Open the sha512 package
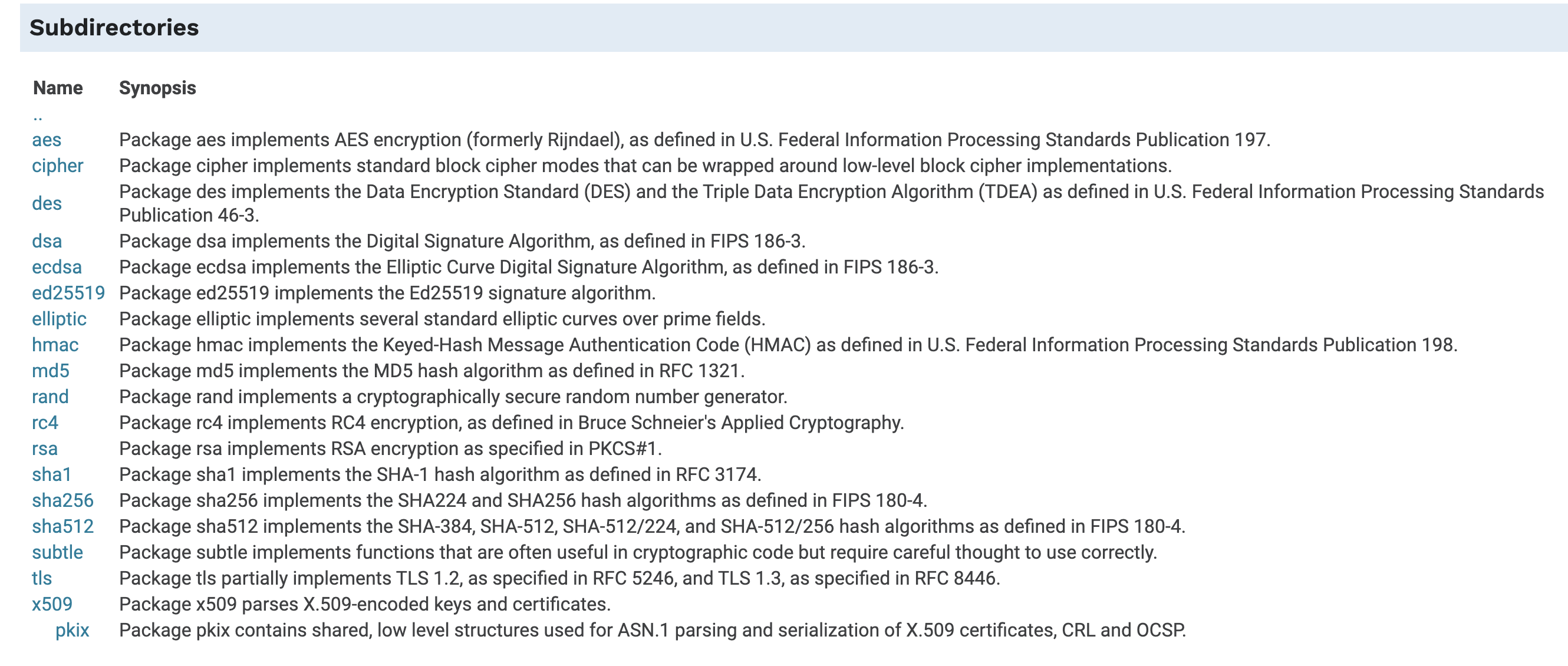Screen dimensions: 1568x666 click(62, 526)
